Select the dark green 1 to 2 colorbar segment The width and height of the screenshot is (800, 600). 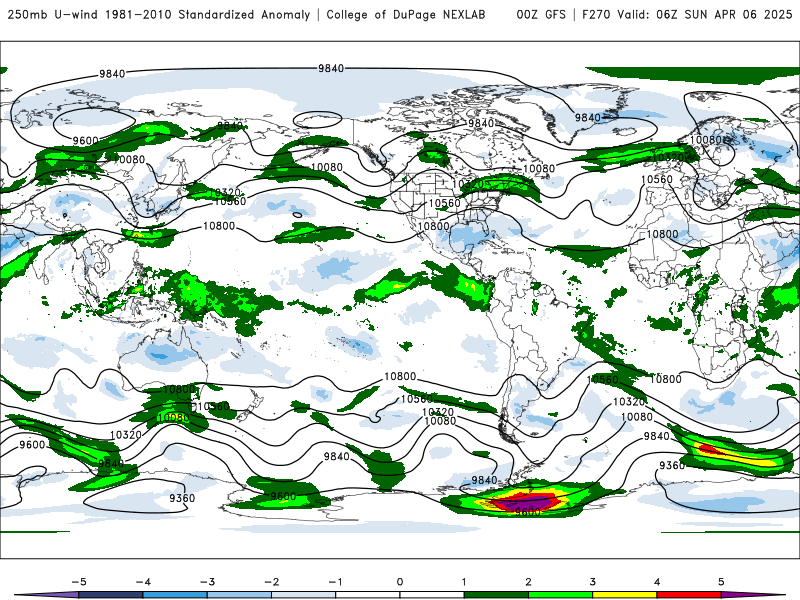click(x=496, y=595)
